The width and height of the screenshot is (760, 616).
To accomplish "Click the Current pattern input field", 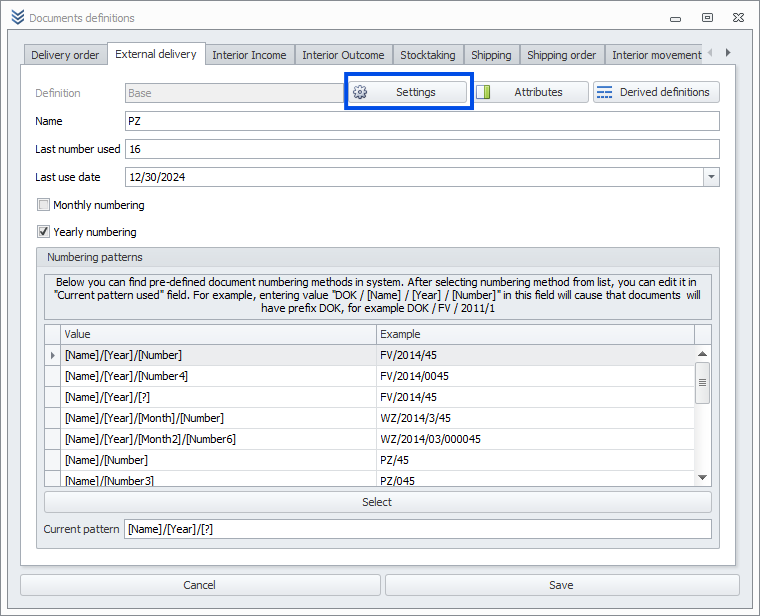I will tap(418, 529).
